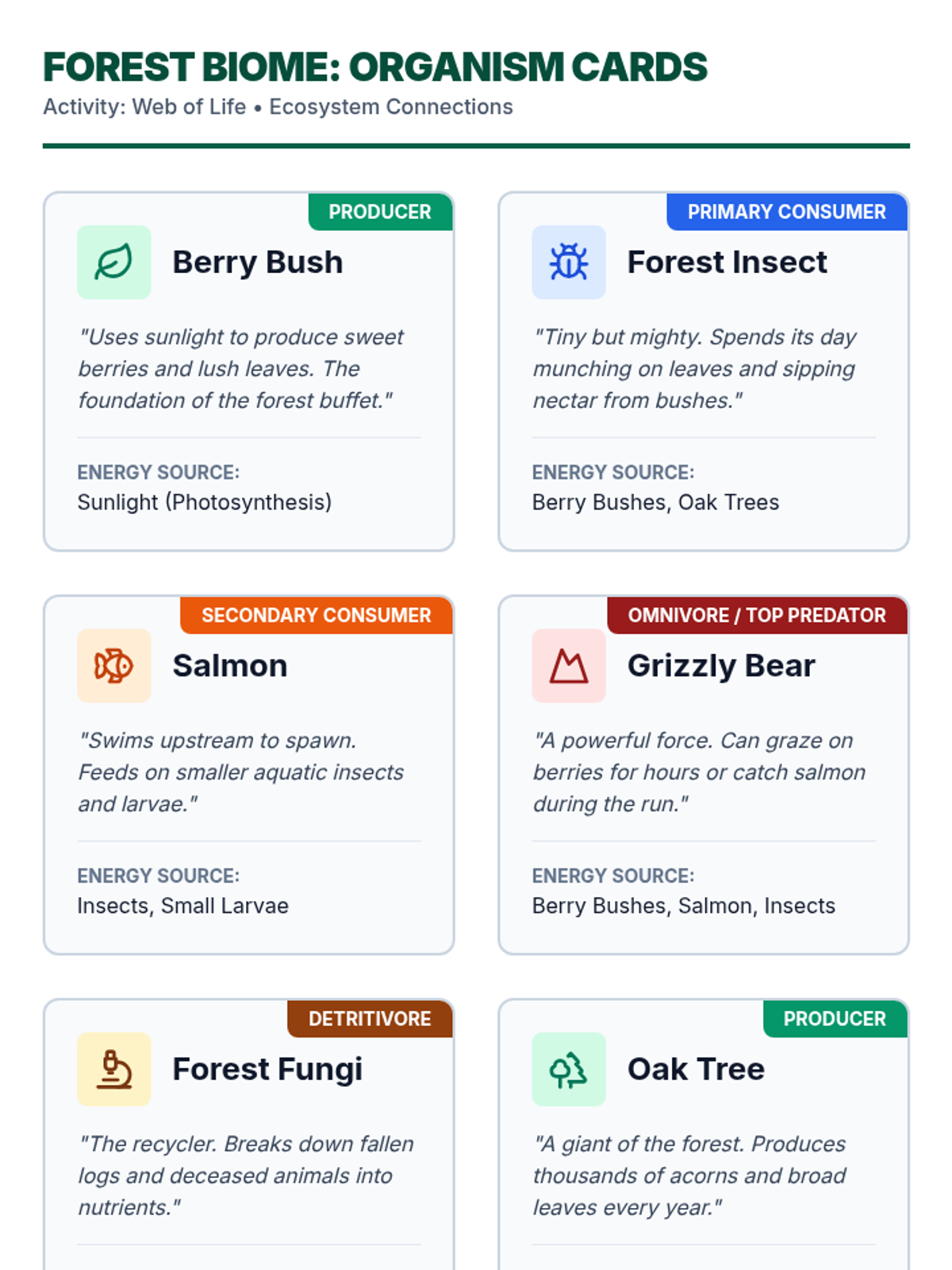The image size is (952, 1270).
Task: Click the Sunlight (Photosynthesis) energy source text
Action: tap(204, 502)
